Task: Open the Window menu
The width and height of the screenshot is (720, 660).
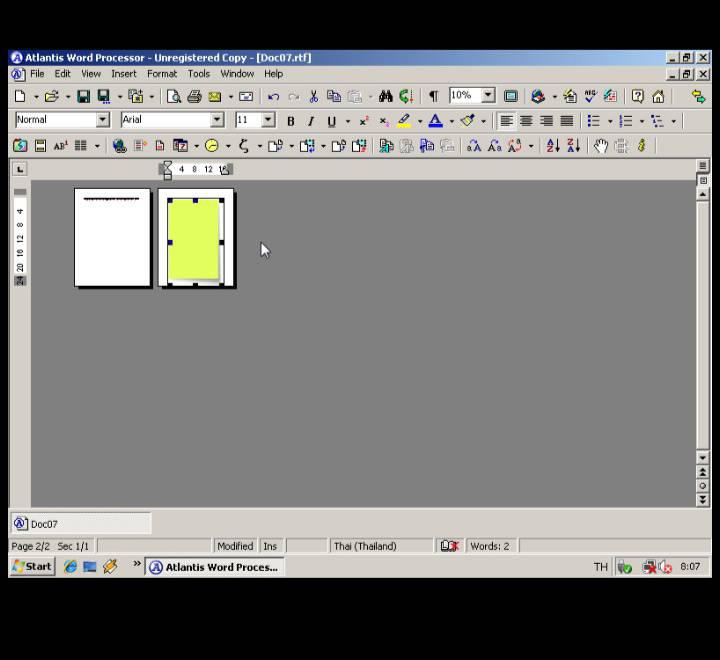Action: point(237,74)
